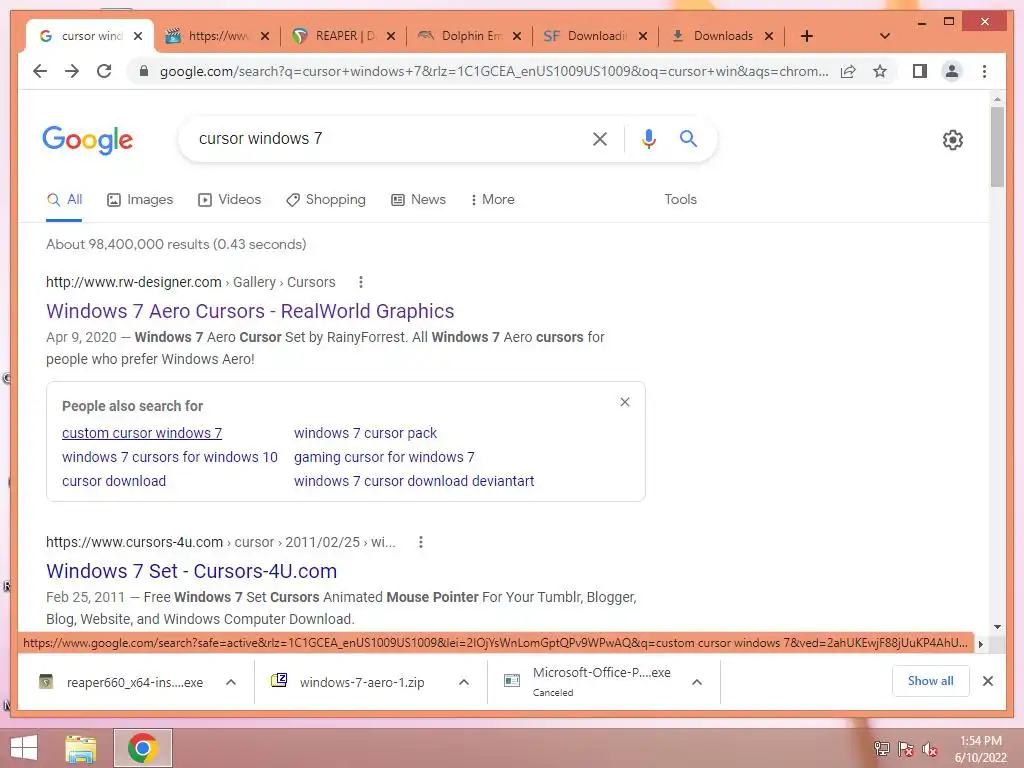The width and height of the screenshot is (1024, 768).
Task: Open Windows 7 Aero Cursors result
Action: [x=250, y=311]
